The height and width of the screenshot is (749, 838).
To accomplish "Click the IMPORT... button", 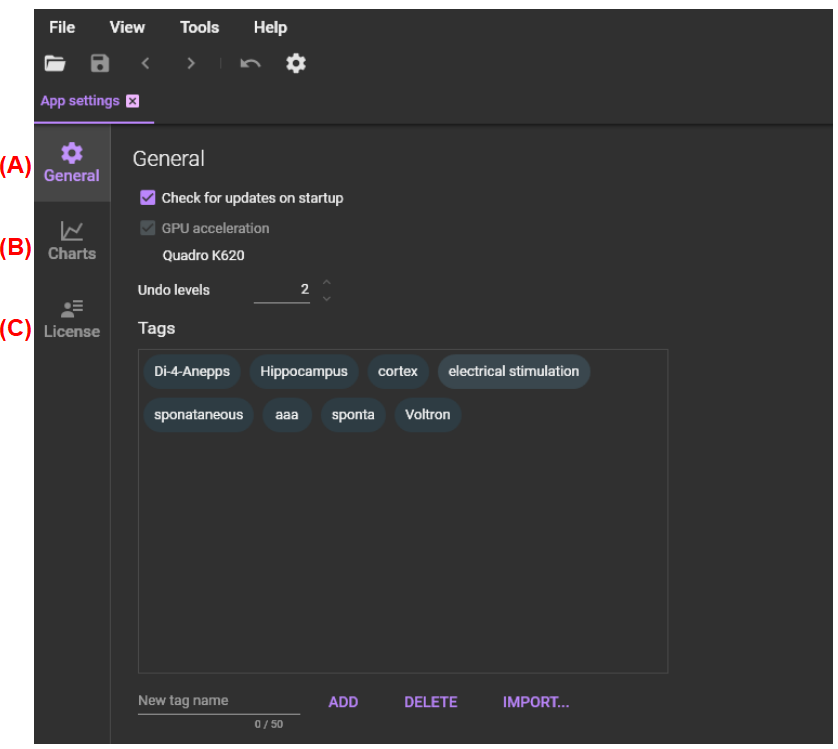I will 536,702.
